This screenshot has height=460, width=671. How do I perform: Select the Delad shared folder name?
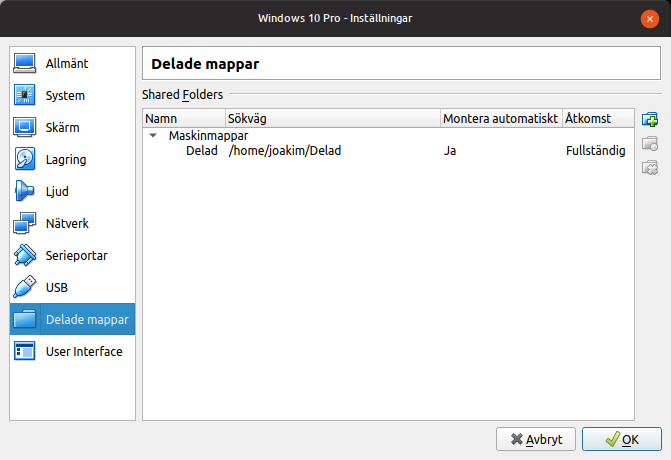[202, 151]
